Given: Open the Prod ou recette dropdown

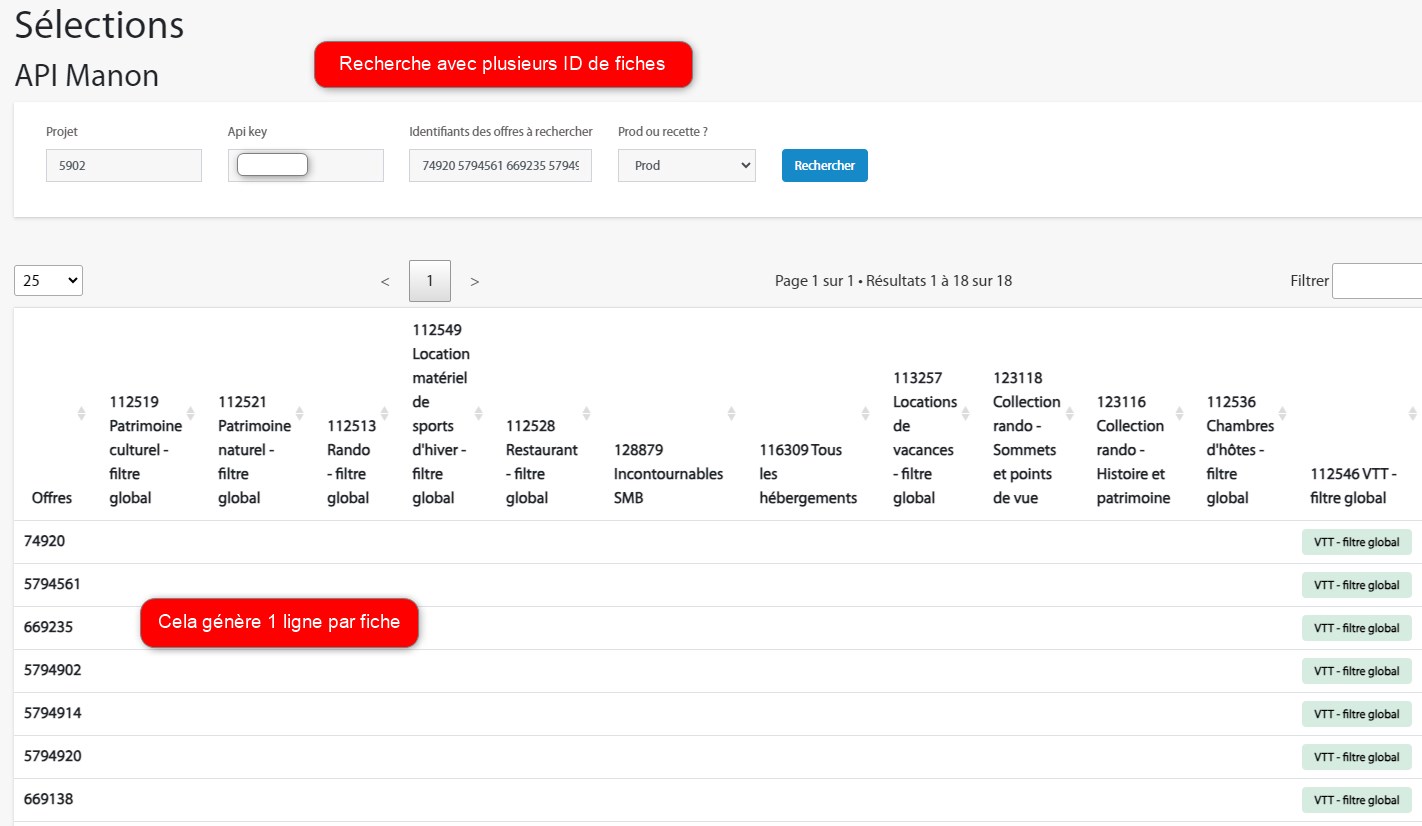Looking at the screenshot, I should (x=687, y=165).
